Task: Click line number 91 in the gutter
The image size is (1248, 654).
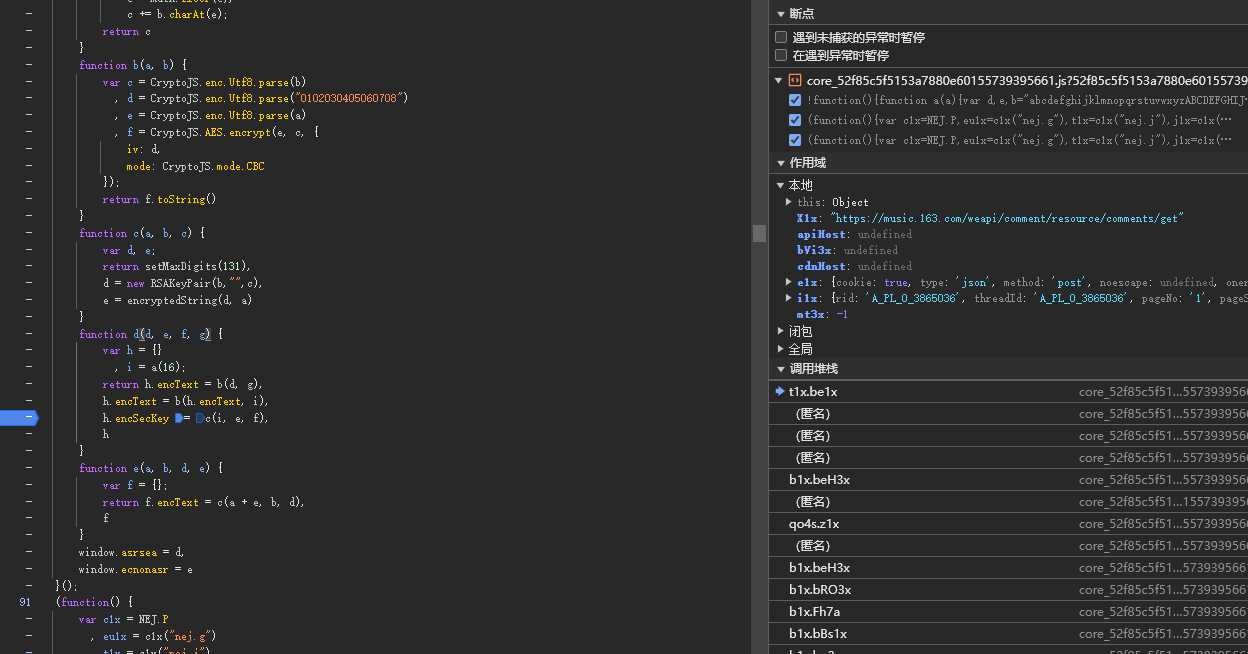Action: pos(26,602)
